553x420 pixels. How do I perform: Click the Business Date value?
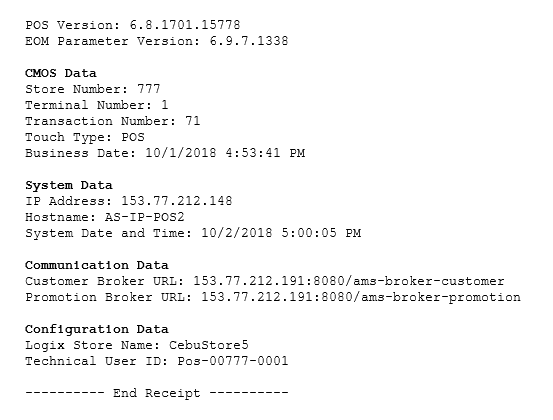[x=225, y=153]
